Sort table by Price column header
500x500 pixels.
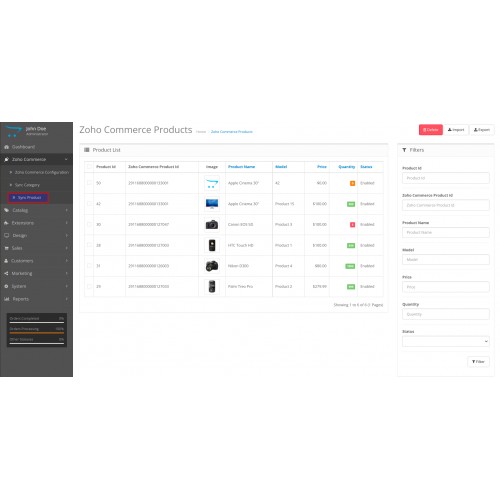coord(322,167)
